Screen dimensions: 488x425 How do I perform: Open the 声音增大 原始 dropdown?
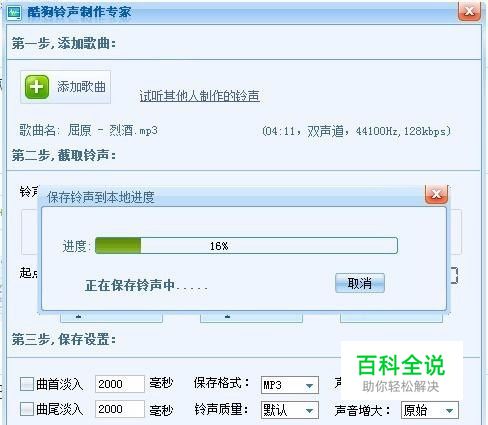[x=430, y=410]
